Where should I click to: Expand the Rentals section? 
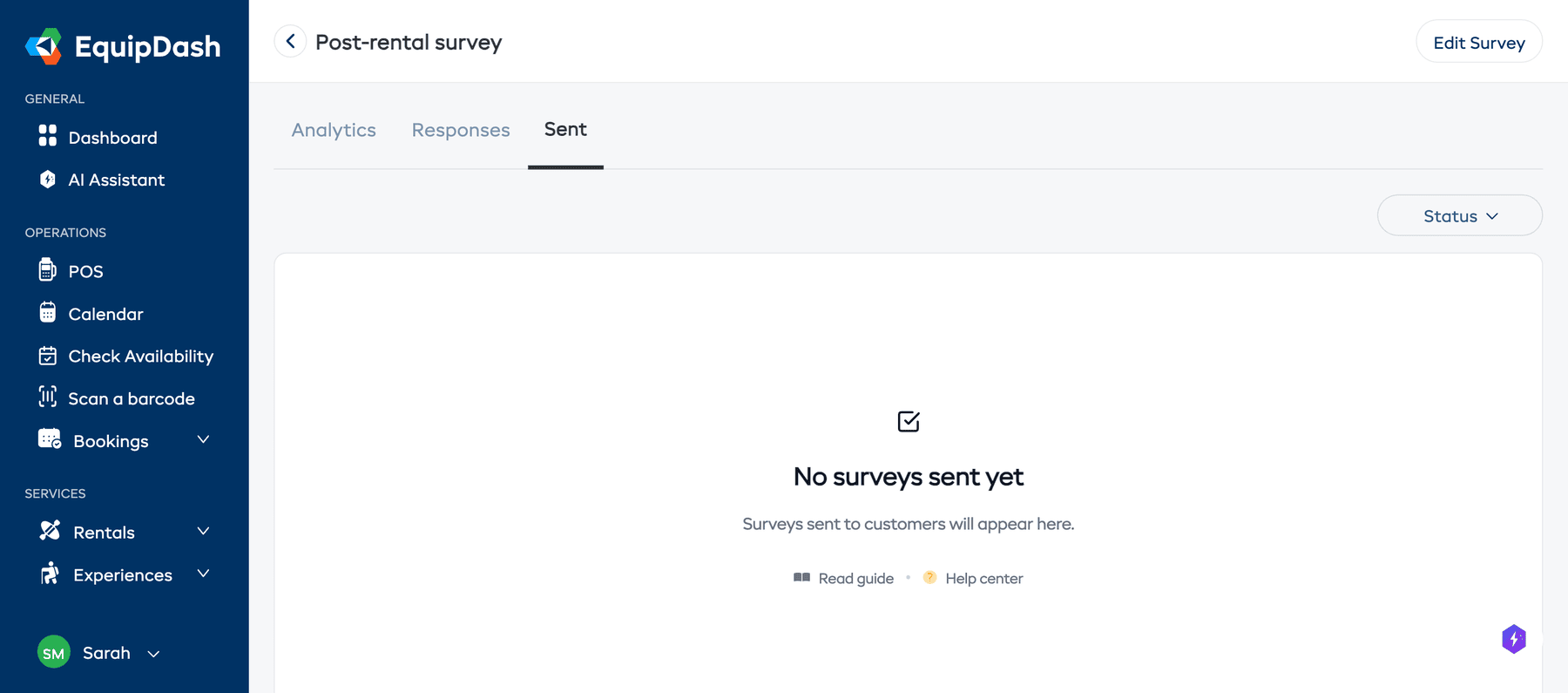click(103, 532)
